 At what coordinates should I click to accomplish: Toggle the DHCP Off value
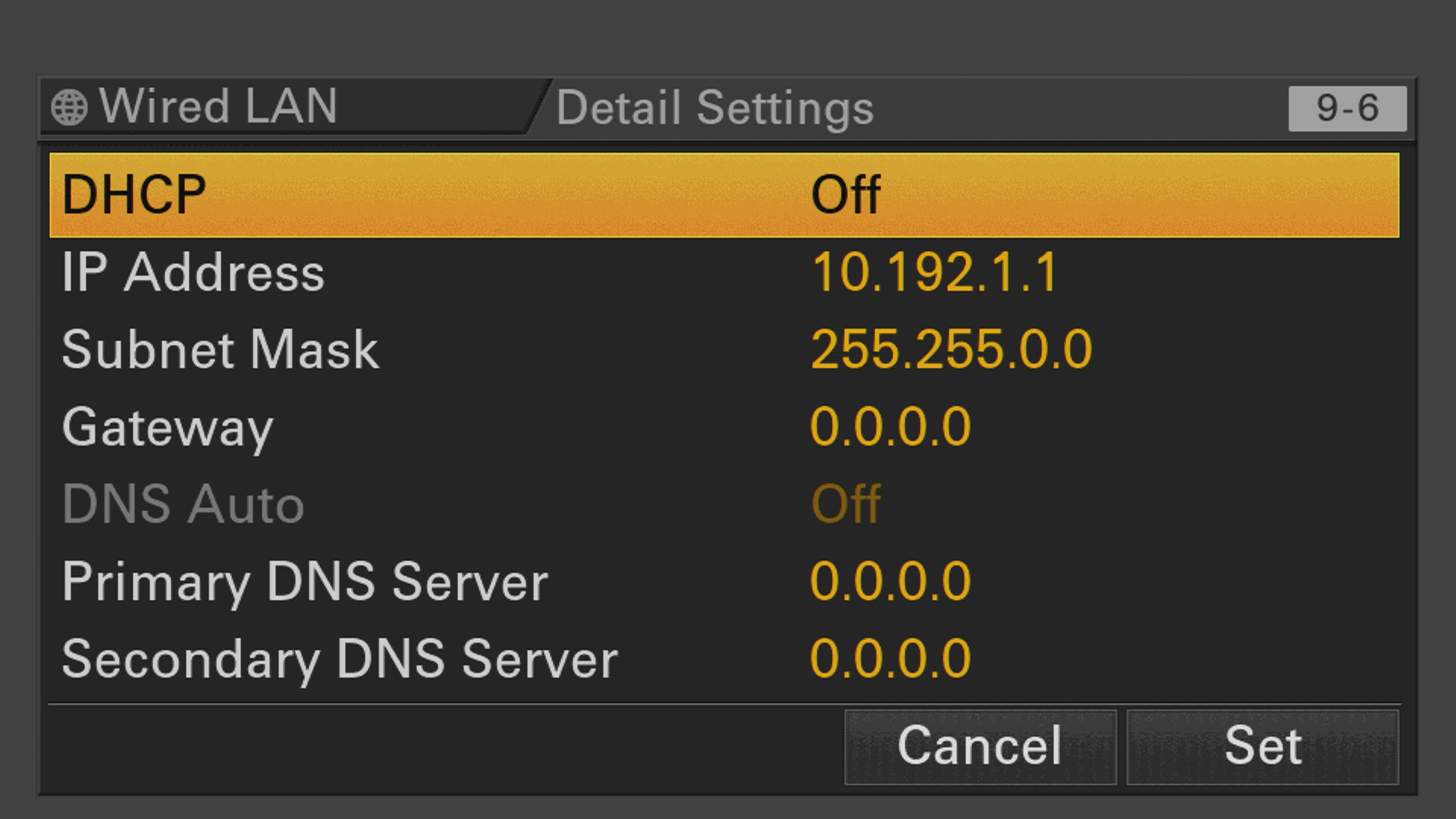tap(846, 195)
